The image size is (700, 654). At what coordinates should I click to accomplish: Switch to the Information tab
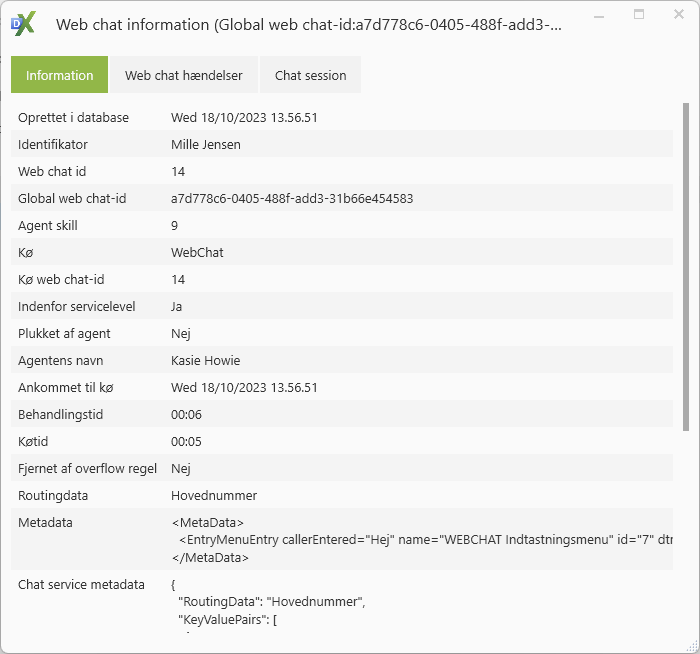[x=59, y=75]
